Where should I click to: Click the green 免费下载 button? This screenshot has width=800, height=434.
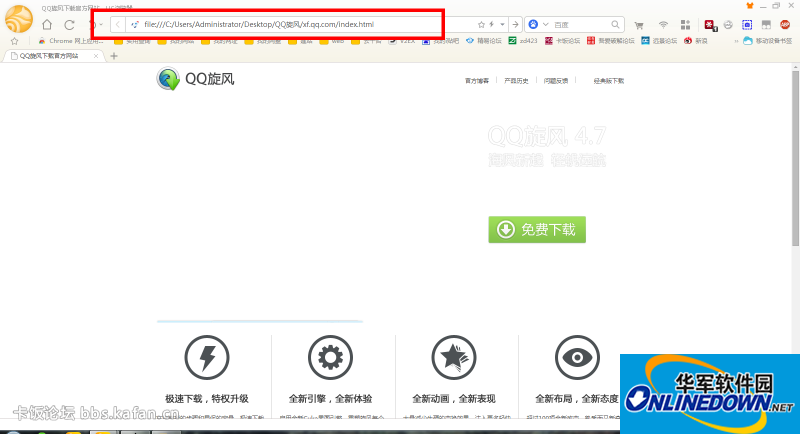click(x=537, y=229)
